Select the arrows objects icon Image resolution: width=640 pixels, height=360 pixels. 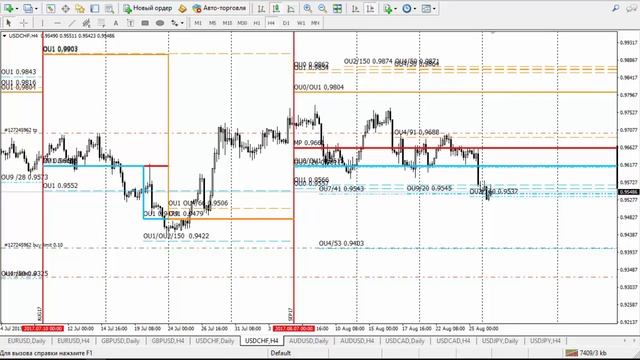click(175, 23)
